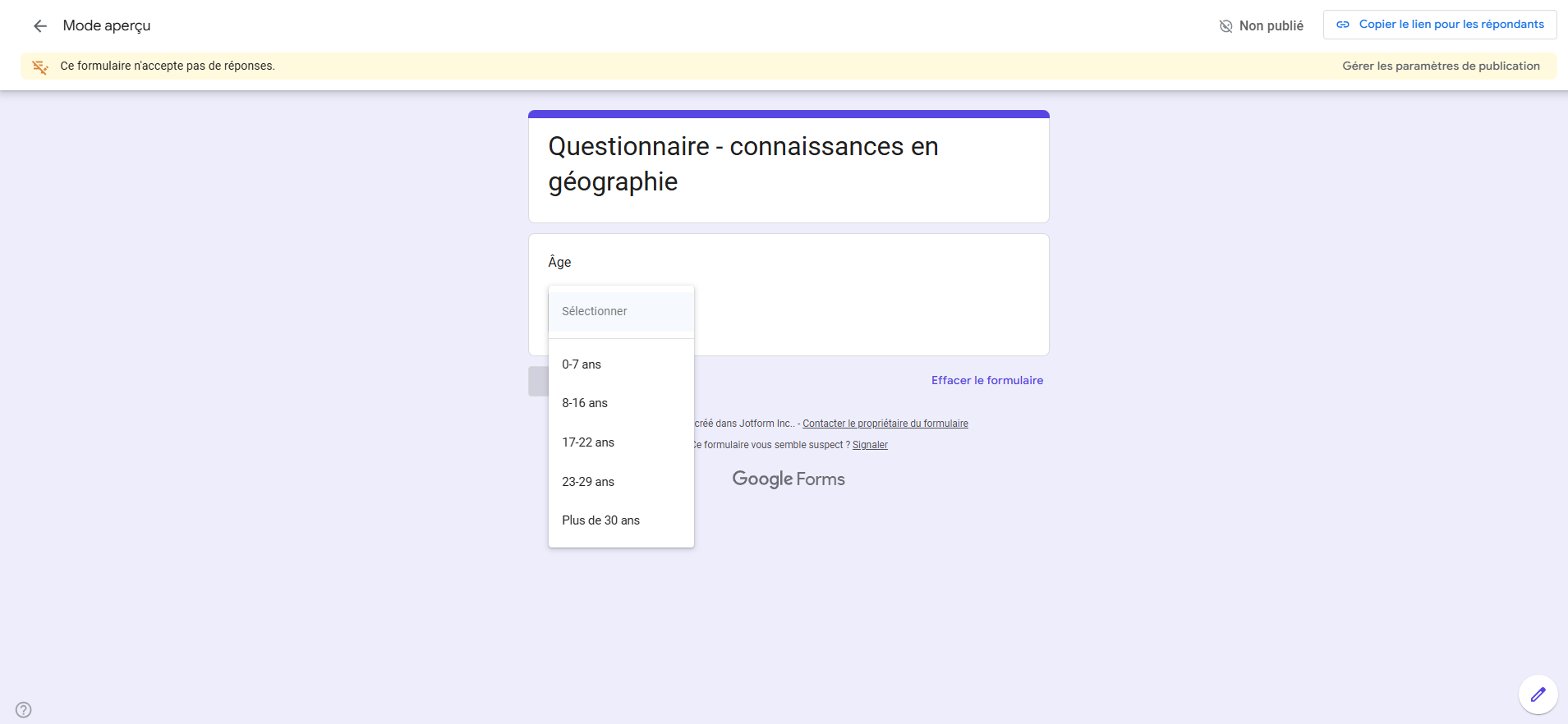Open Gérer les paramètres de publication
The width and height of the screenshot is (1568, 724).
(1441, 66)
